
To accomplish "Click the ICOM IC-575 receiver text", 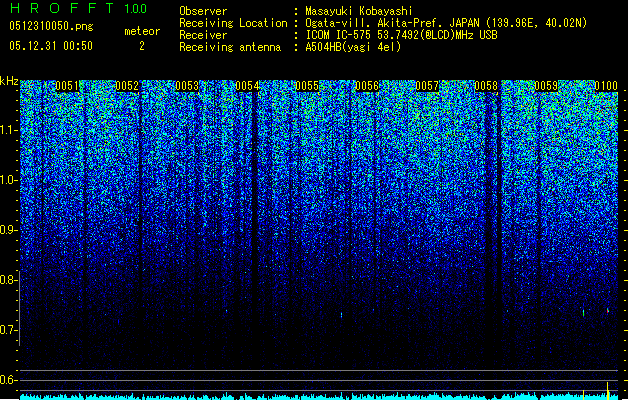I will click(401, 35).
